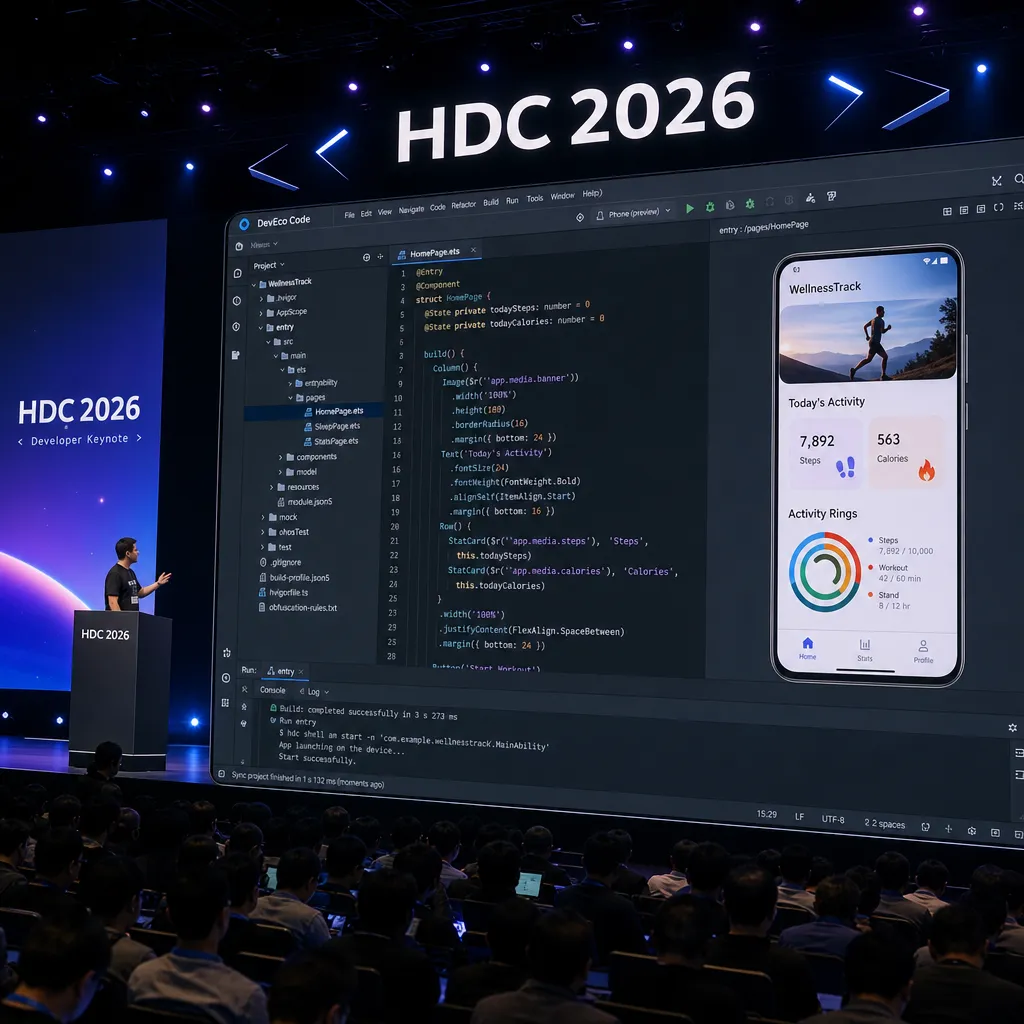Click the pin icon left of the Console tab
This screenshot has height=1024, width=1024.
pos(244,689)
